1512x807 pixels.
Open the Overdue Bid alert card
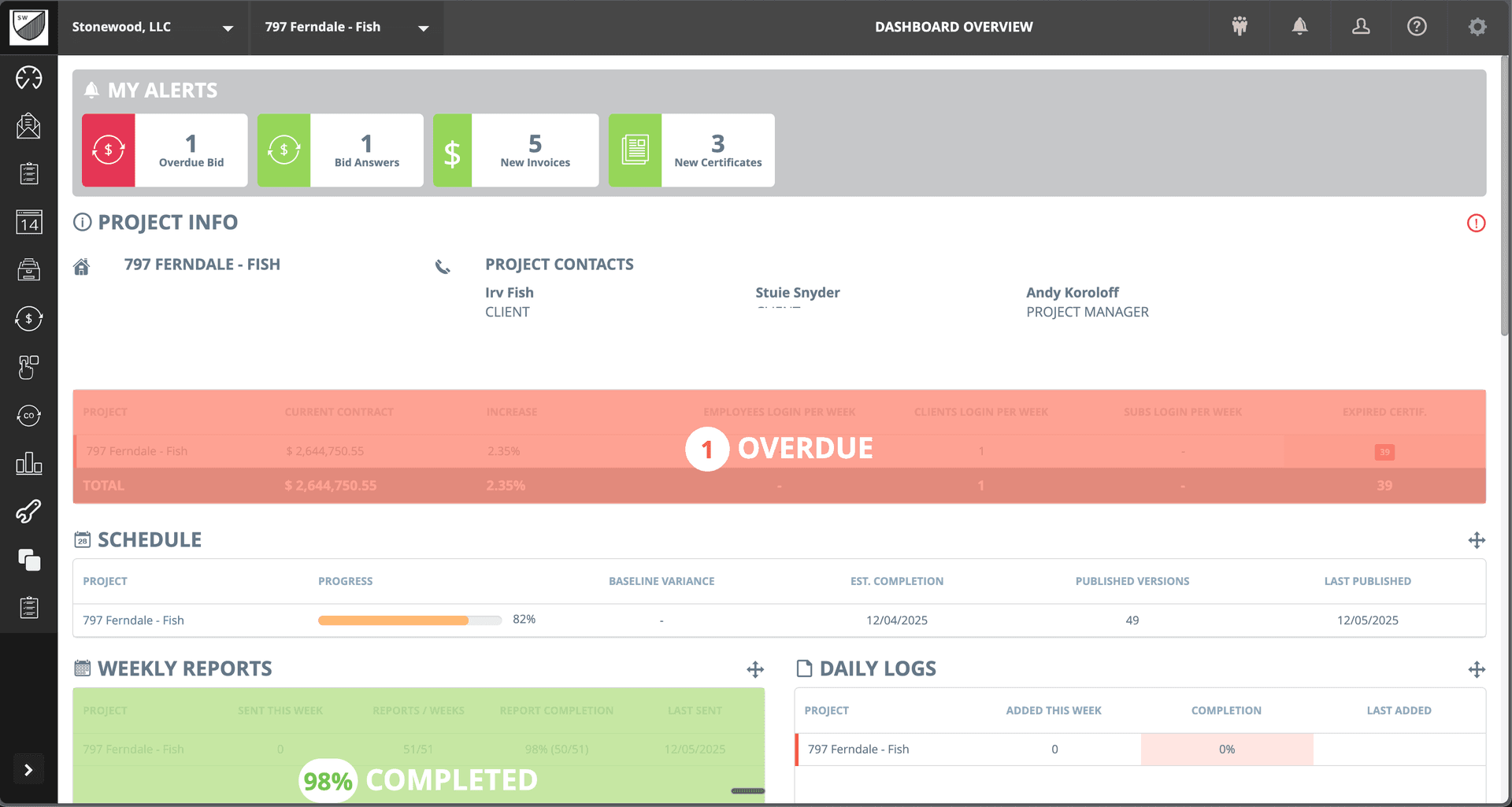[x=164, y=150]
